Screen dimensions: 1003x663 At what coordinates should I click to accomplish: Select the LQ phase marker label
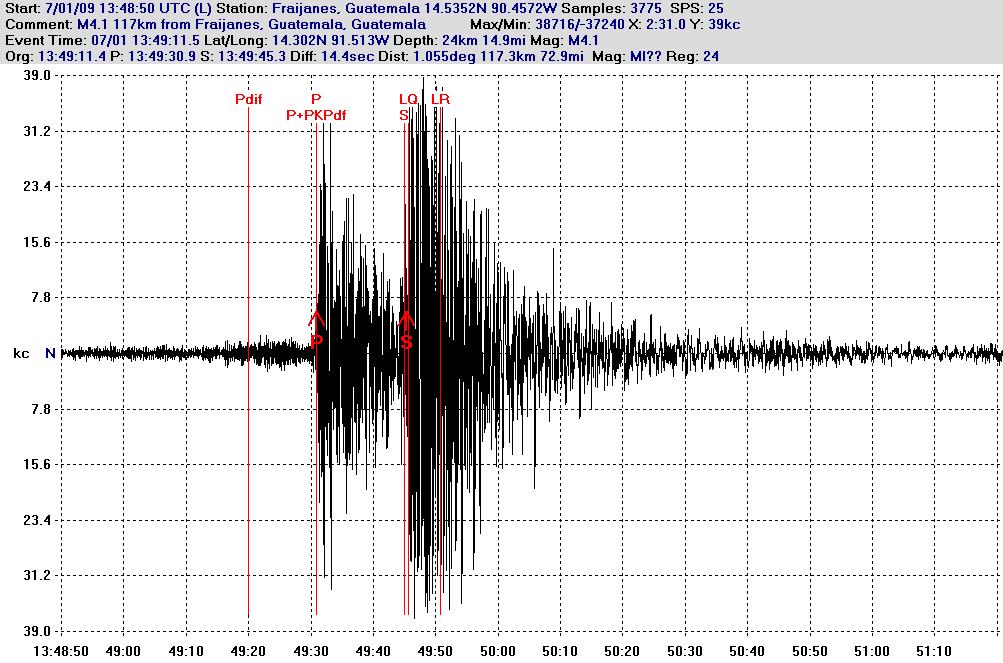coord(408,99)
